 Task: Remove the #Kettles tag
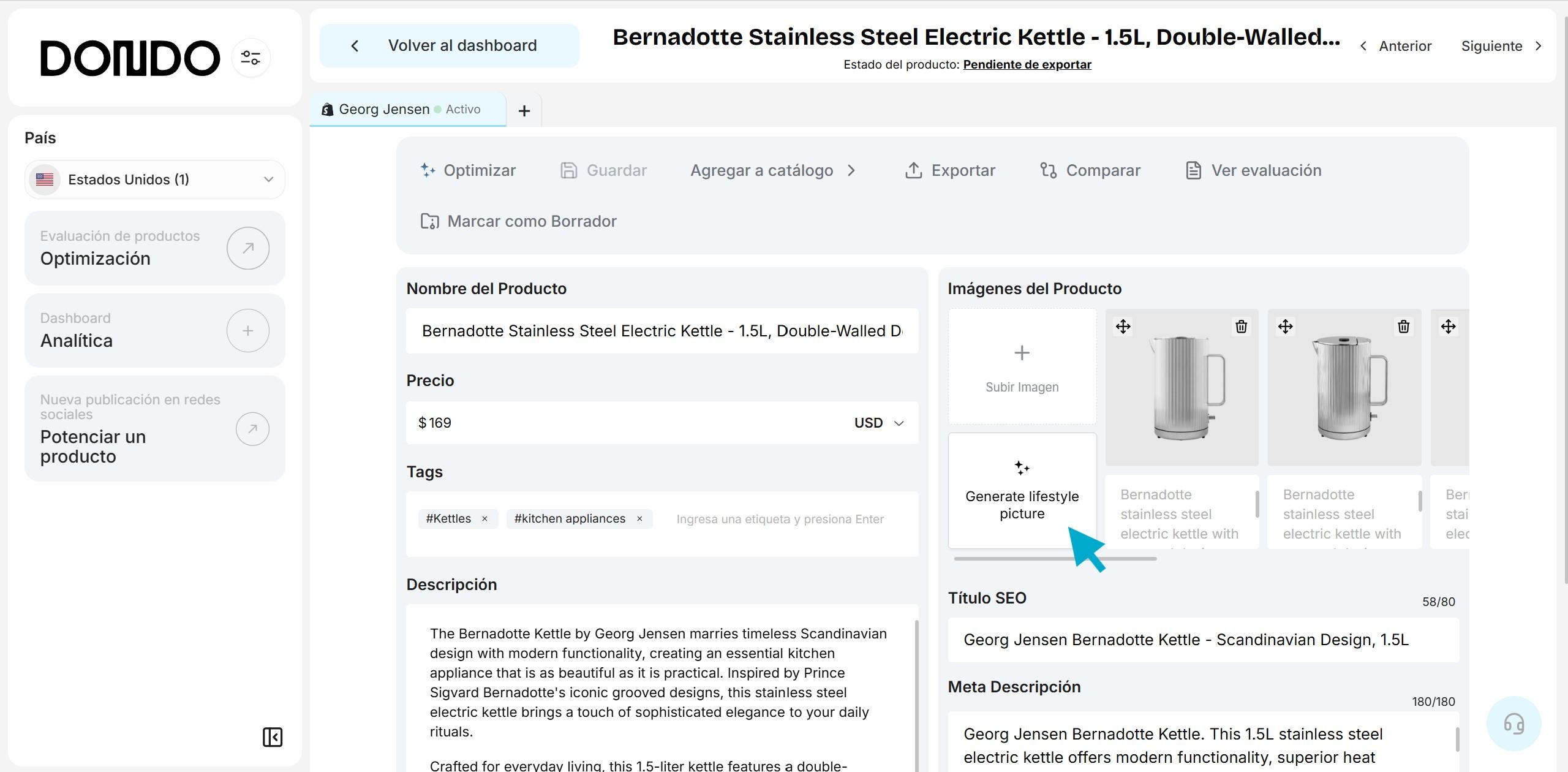pyautogui.click(x=484, y=519)
